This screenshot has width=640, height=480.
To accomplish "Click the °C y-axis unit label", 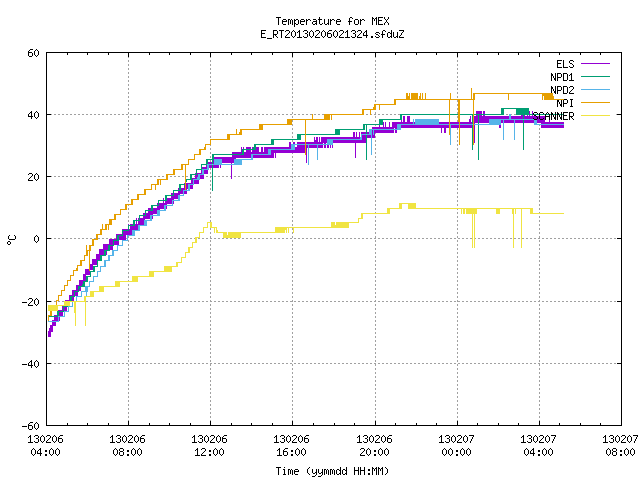I will [x=11, y=240].
